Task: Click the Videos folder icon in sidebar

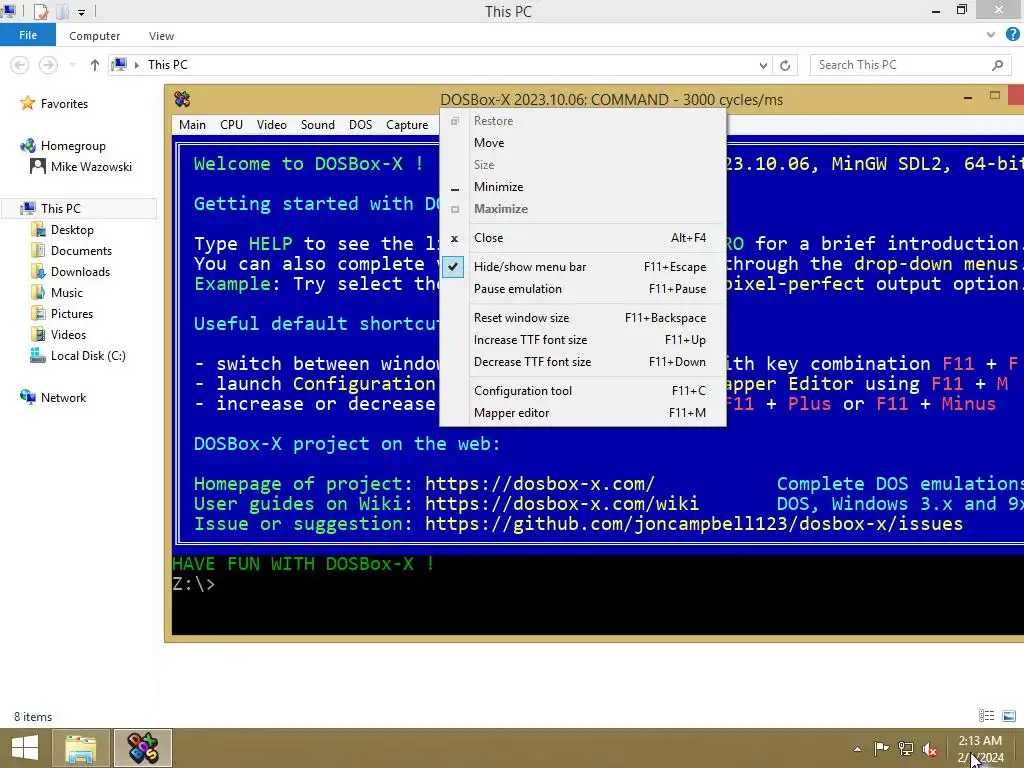Action: pyautogui.click(x=38, y=334)
